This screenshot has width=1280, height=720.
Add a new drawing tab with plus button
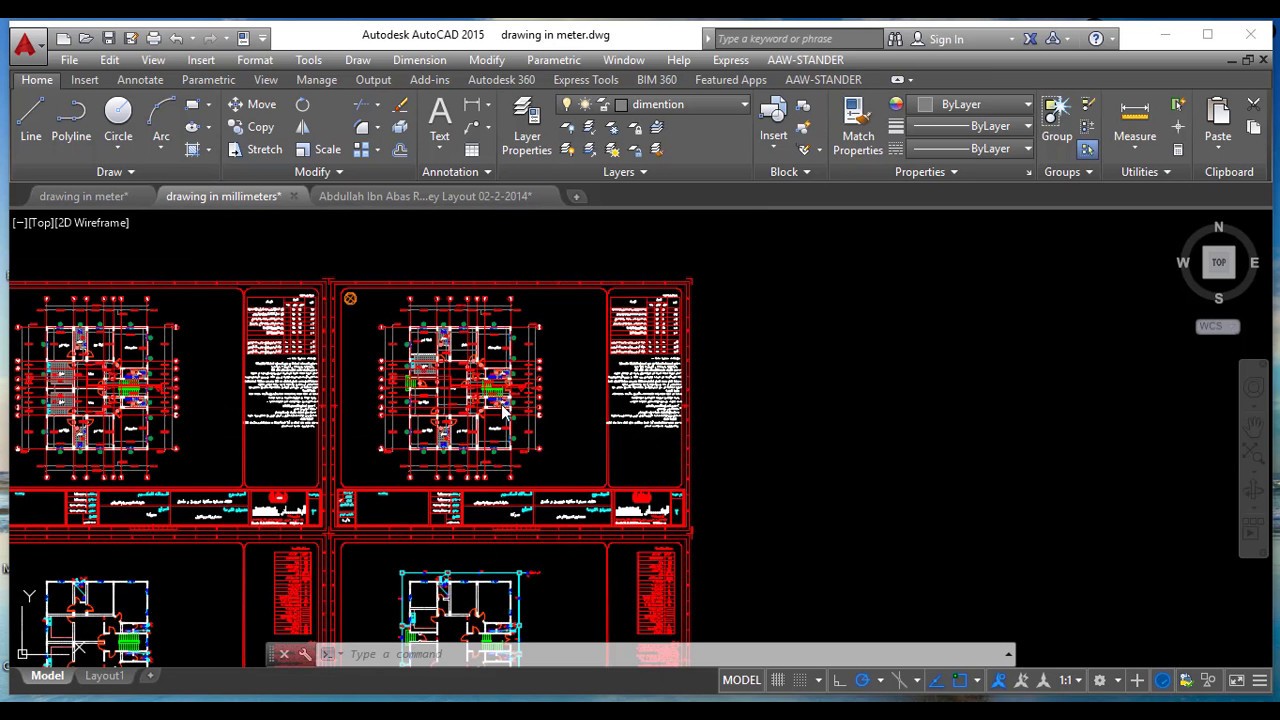point(576,196)
